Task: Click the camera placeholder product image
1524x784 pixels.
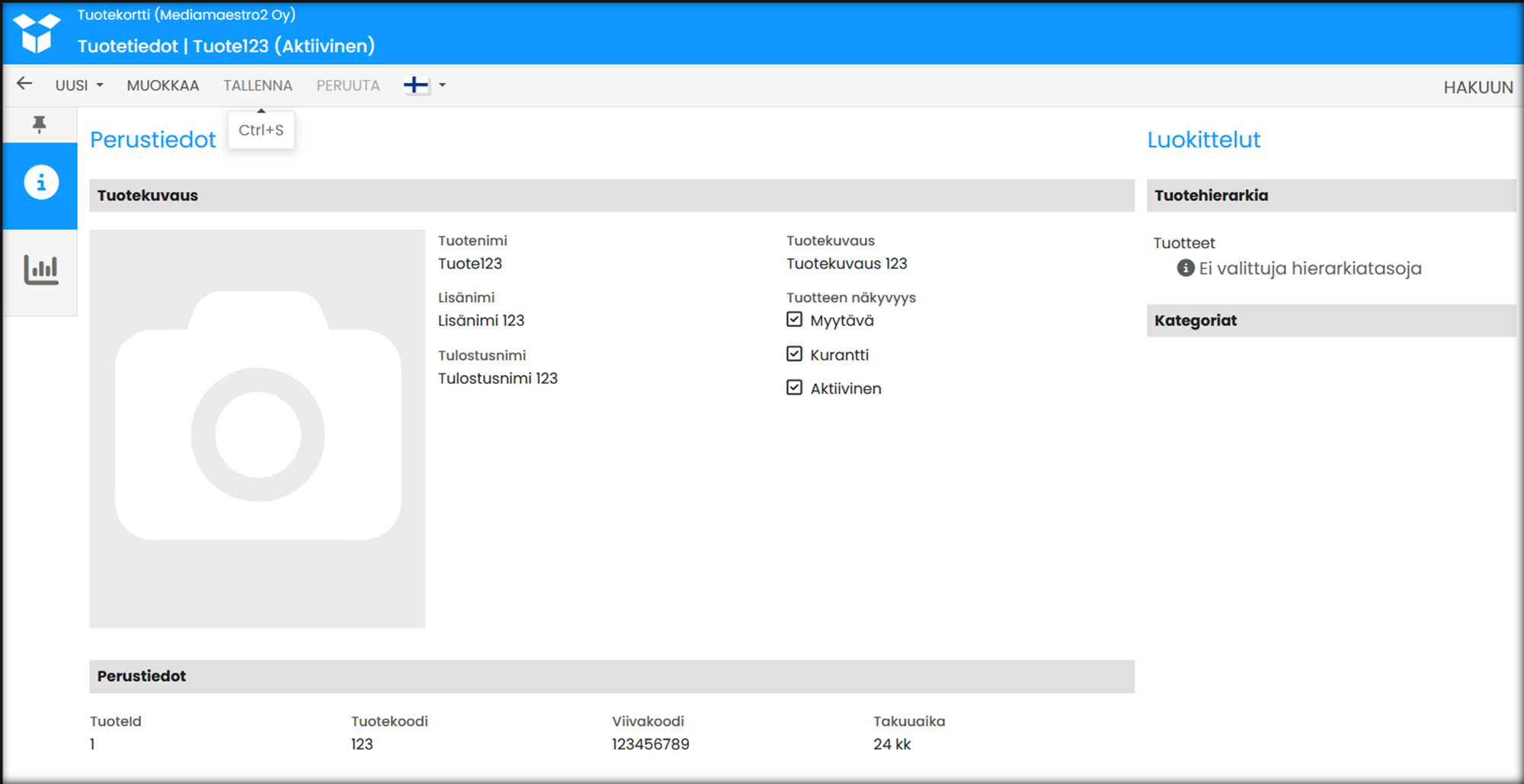Action: [x=258, y=429]
